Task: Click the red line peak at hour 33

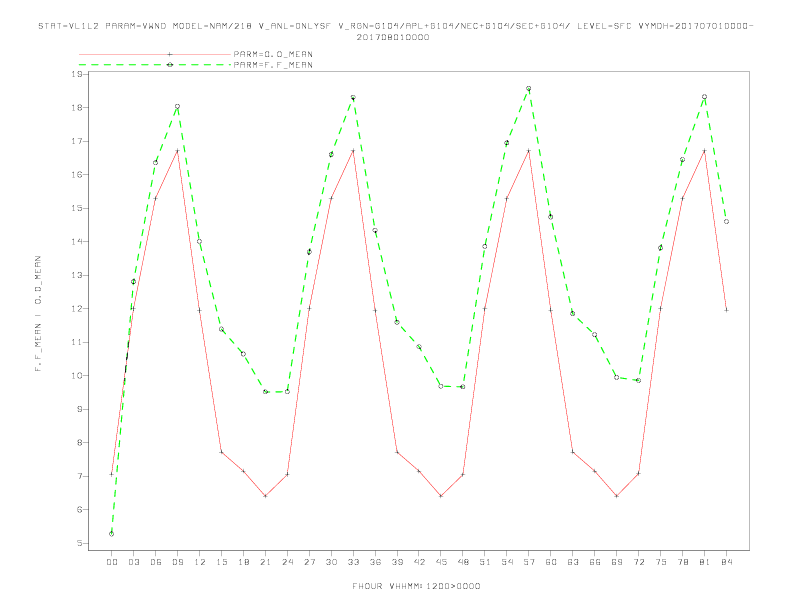Action: 353,150
